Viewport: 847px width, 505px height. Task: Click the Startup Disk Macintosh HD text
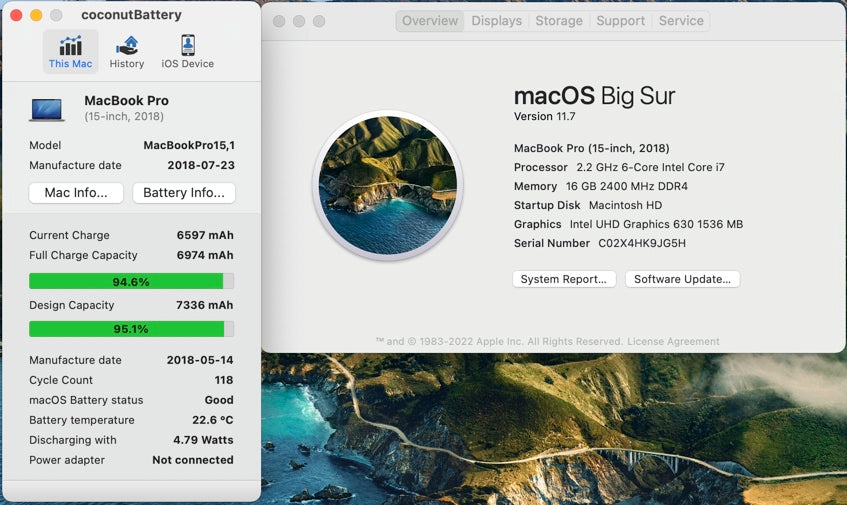pos(588,205)
